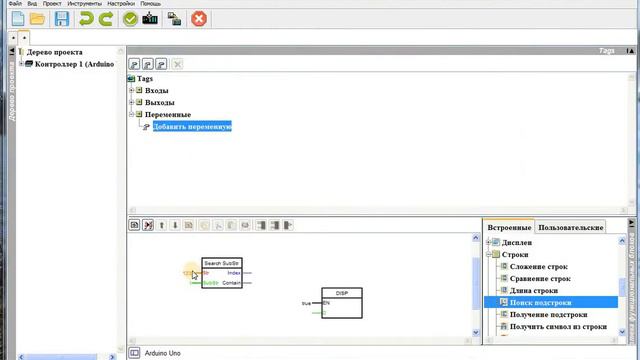Click the rightmost block icon in diagram toolbar
The height and width of the screenshot is (360, 640).
288,225
